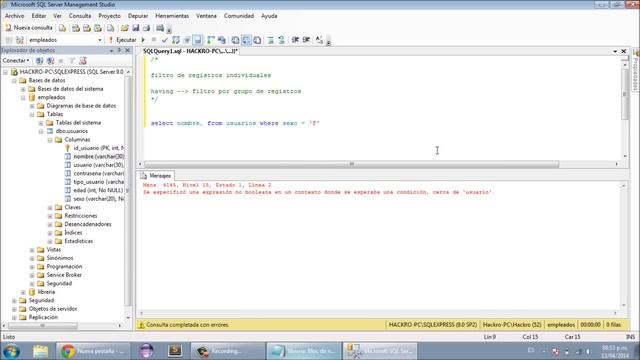The image size is (640, 360).
Task: Toggle Include Client Statistics
Action: [222, 40]
